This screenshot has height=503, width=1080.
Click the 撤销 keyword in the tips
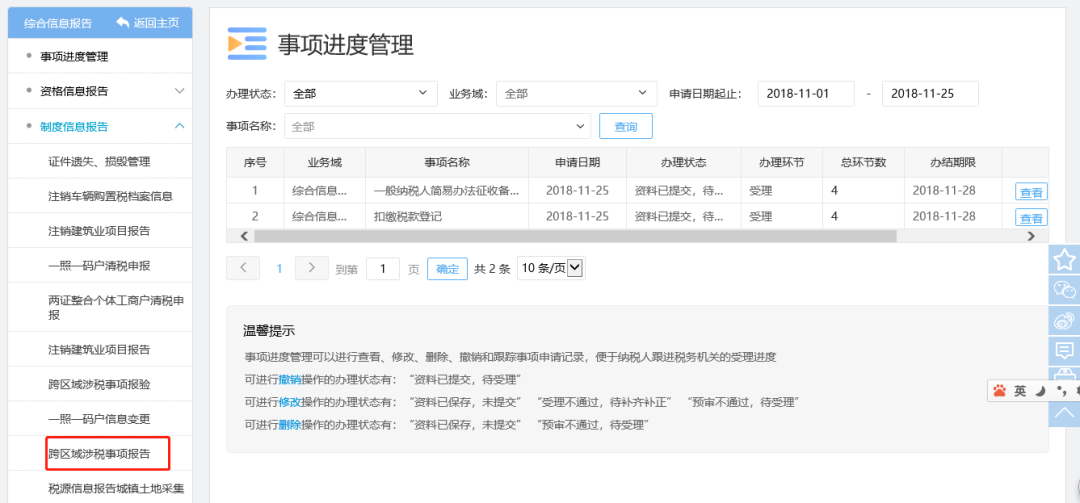289,380
